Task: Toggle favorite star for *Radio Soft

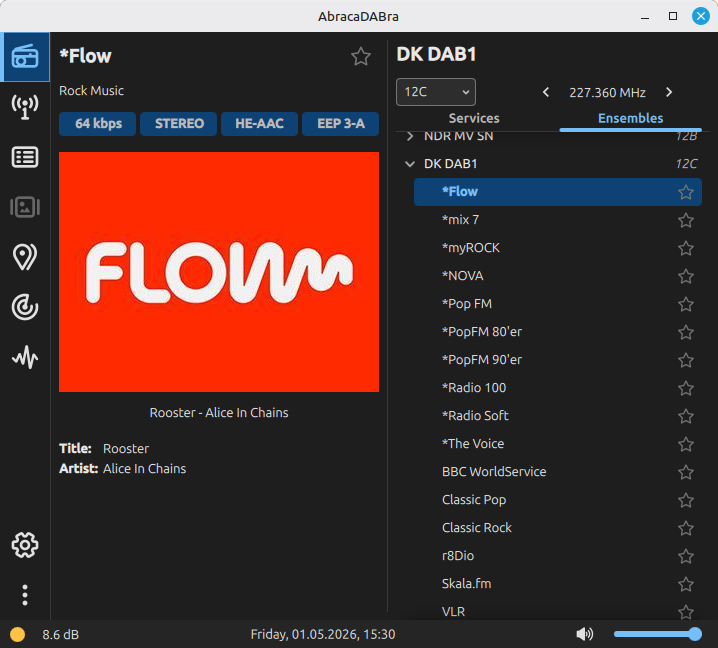Action: point(685,416)
